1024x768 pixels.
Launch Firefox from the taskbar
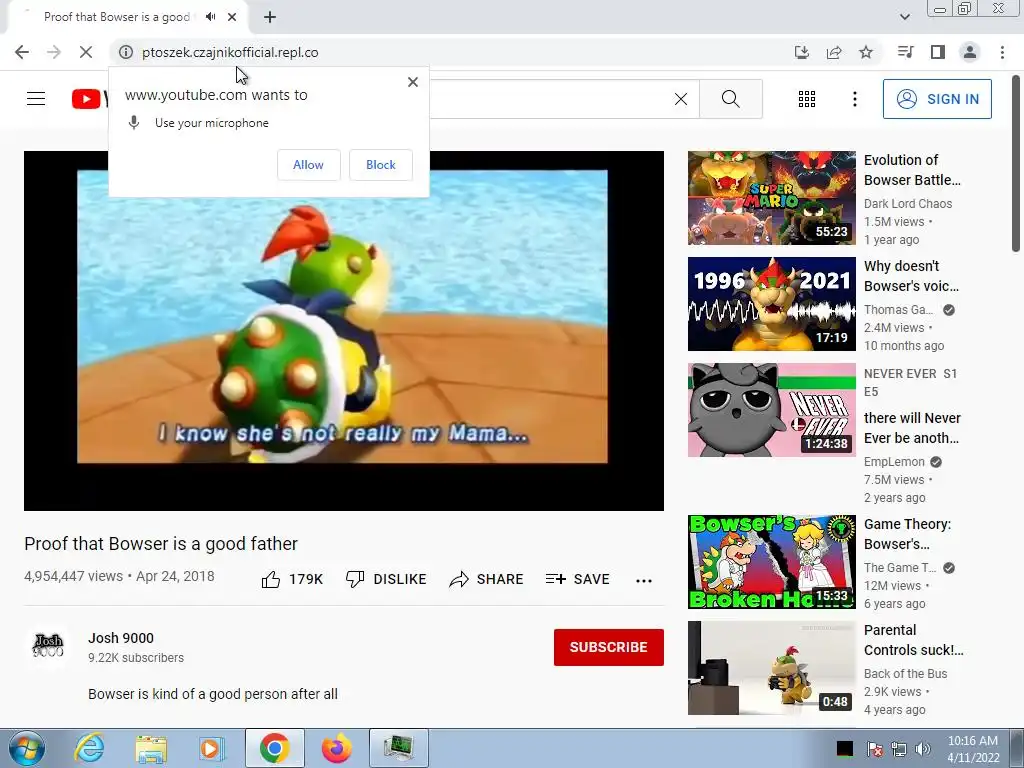[336, 748]
